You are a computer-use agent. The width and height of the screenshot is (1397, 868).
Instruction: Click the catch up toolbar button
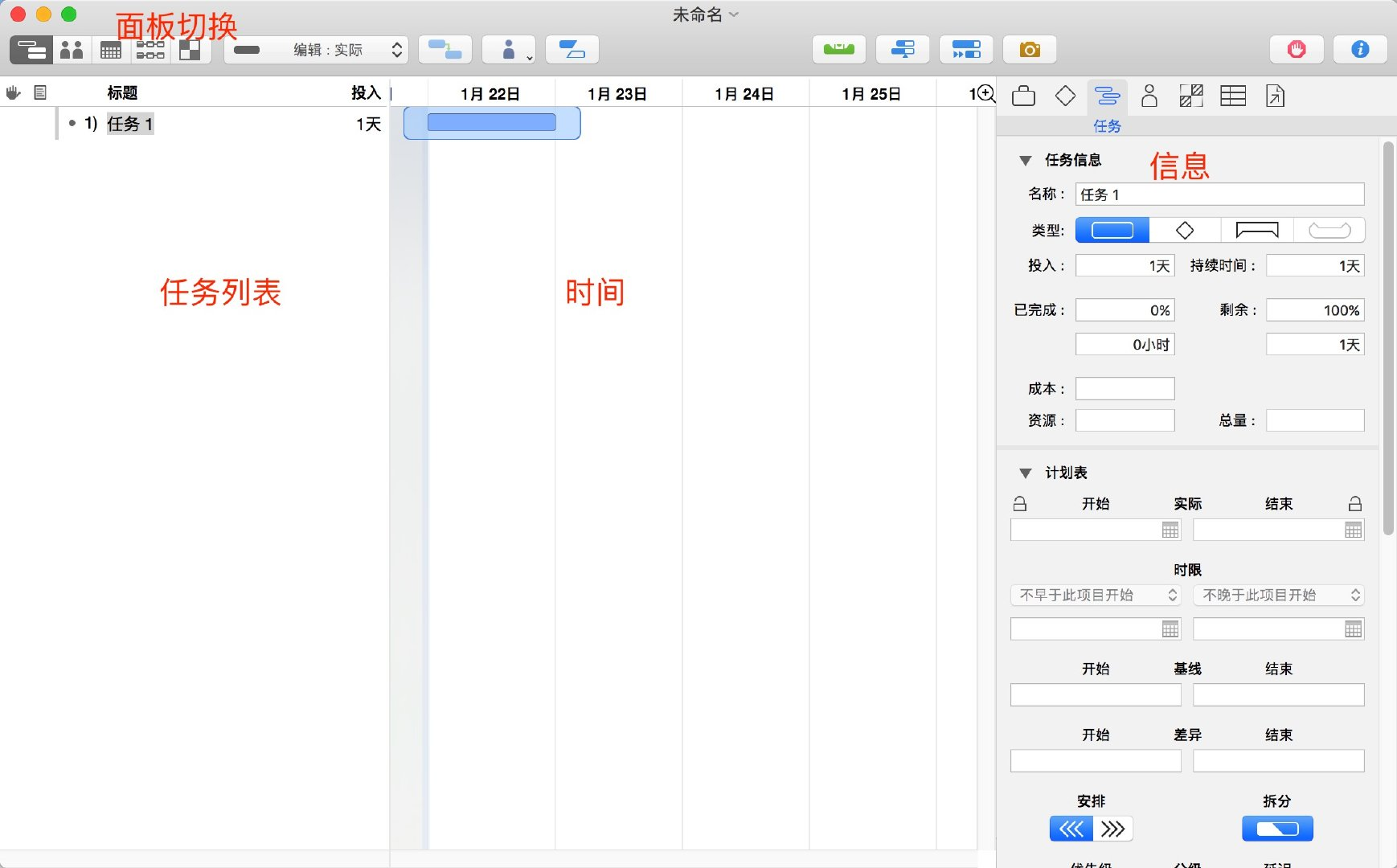click(x=903, y=50)
